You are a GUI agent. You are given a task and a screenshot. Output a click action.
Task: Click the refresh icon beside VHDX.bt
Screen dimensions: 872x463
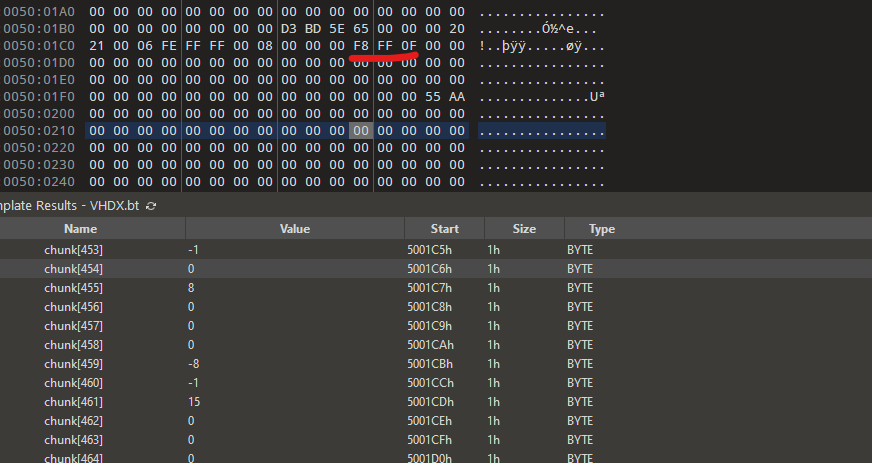(151, 205)
